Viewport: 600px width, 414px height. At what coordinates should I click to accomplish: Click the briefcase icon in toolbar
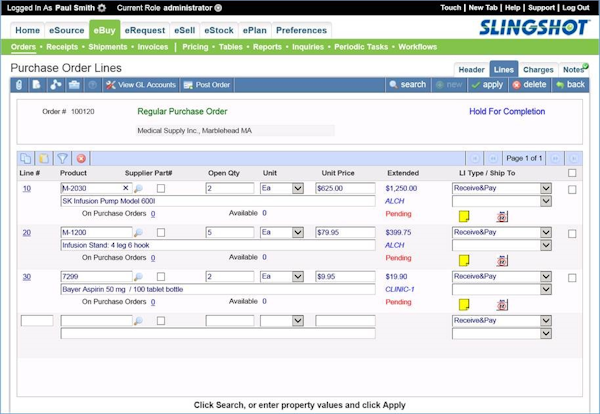[x=74, y=85]
